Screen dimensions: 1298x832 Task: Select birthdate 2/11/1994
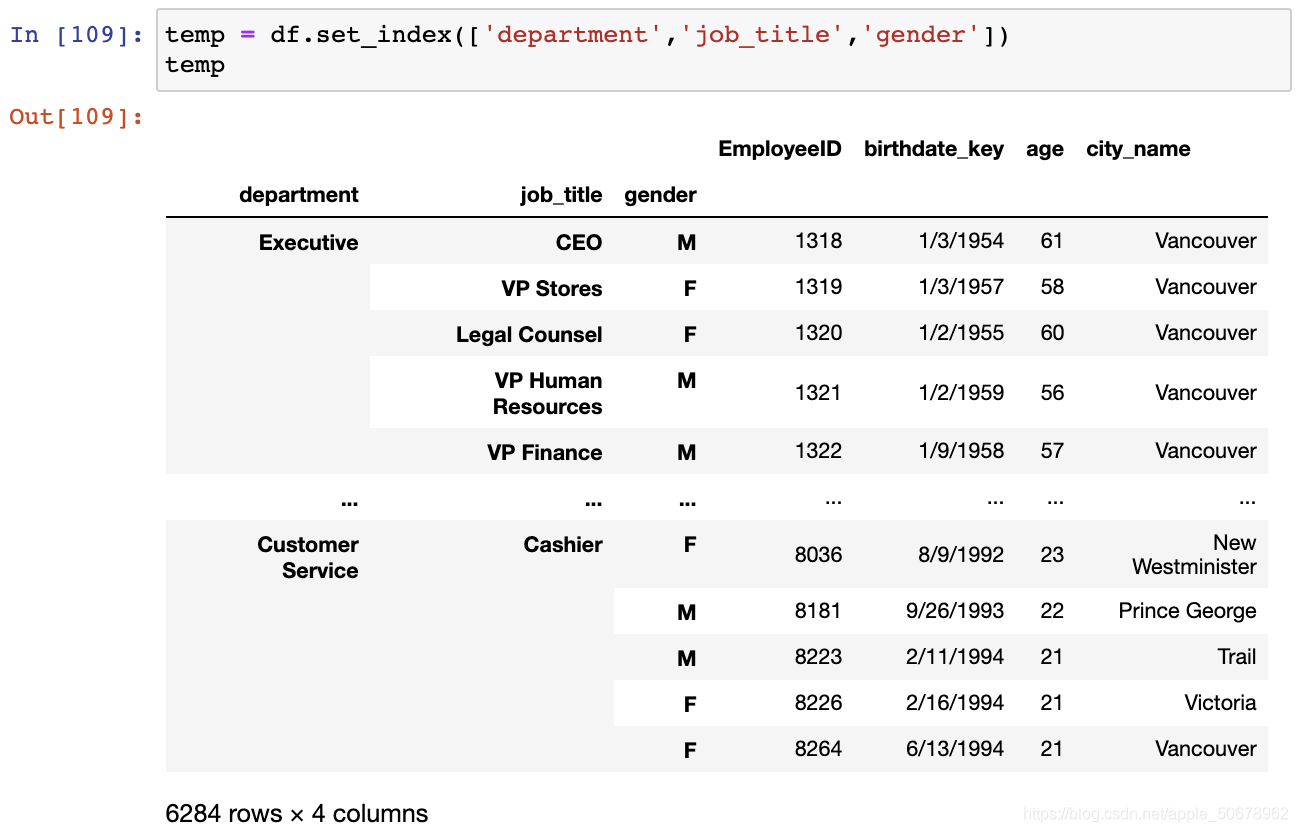click(955, 657)
